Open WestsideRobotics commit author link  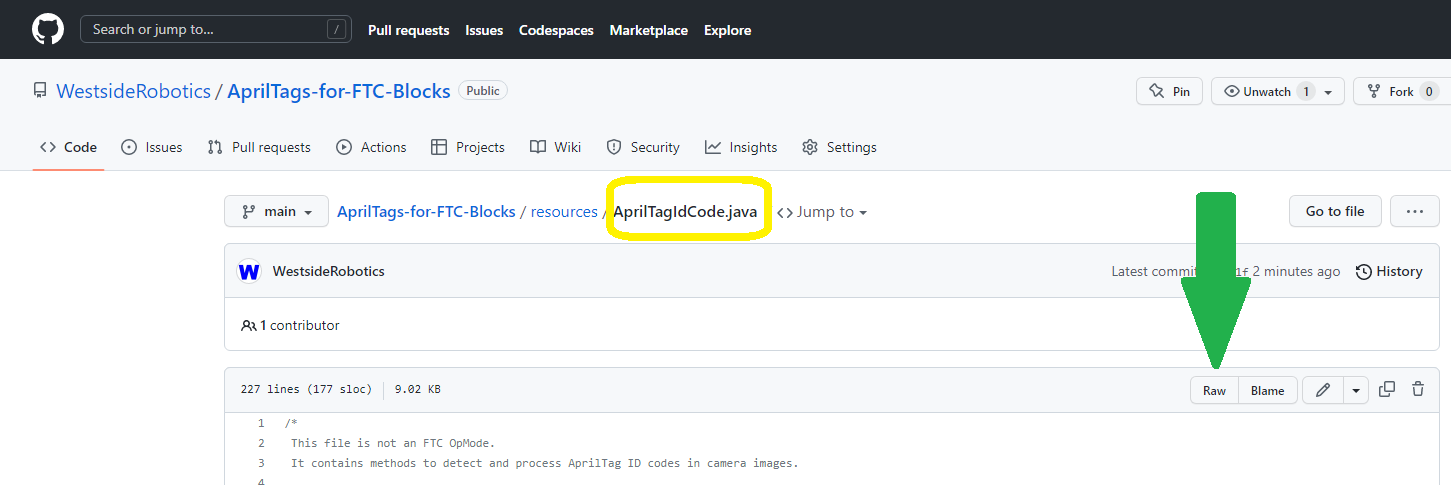(x=328, y=271)
